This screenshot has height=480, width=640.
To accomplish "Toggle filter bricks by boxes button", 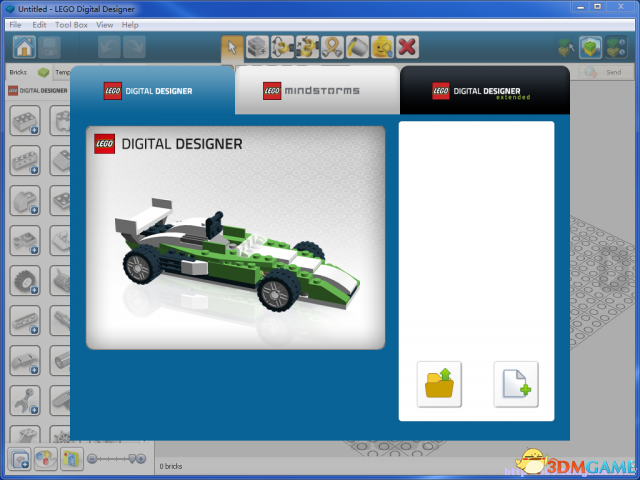I will point(71,459).
